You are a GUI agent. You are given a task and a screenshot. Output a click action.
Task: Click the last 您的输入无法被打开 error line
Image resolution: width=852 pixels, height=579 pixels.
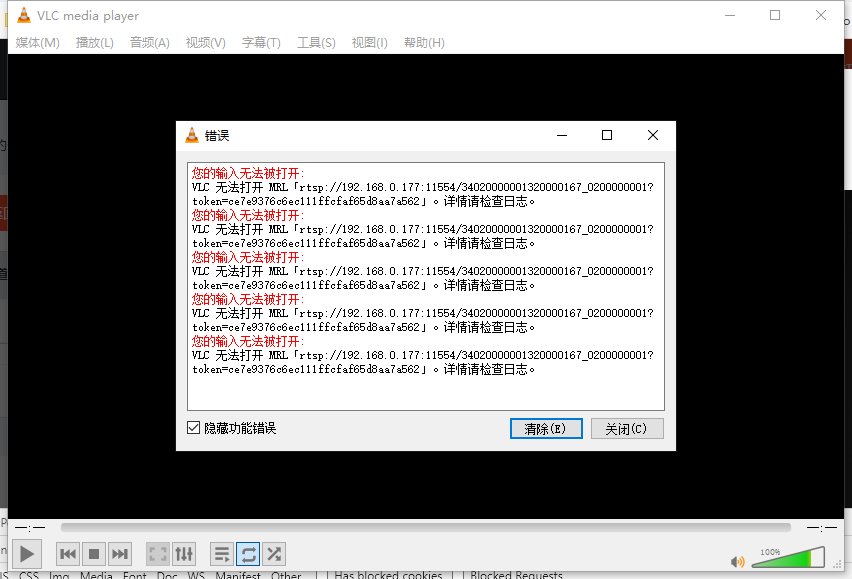[248, 341]
